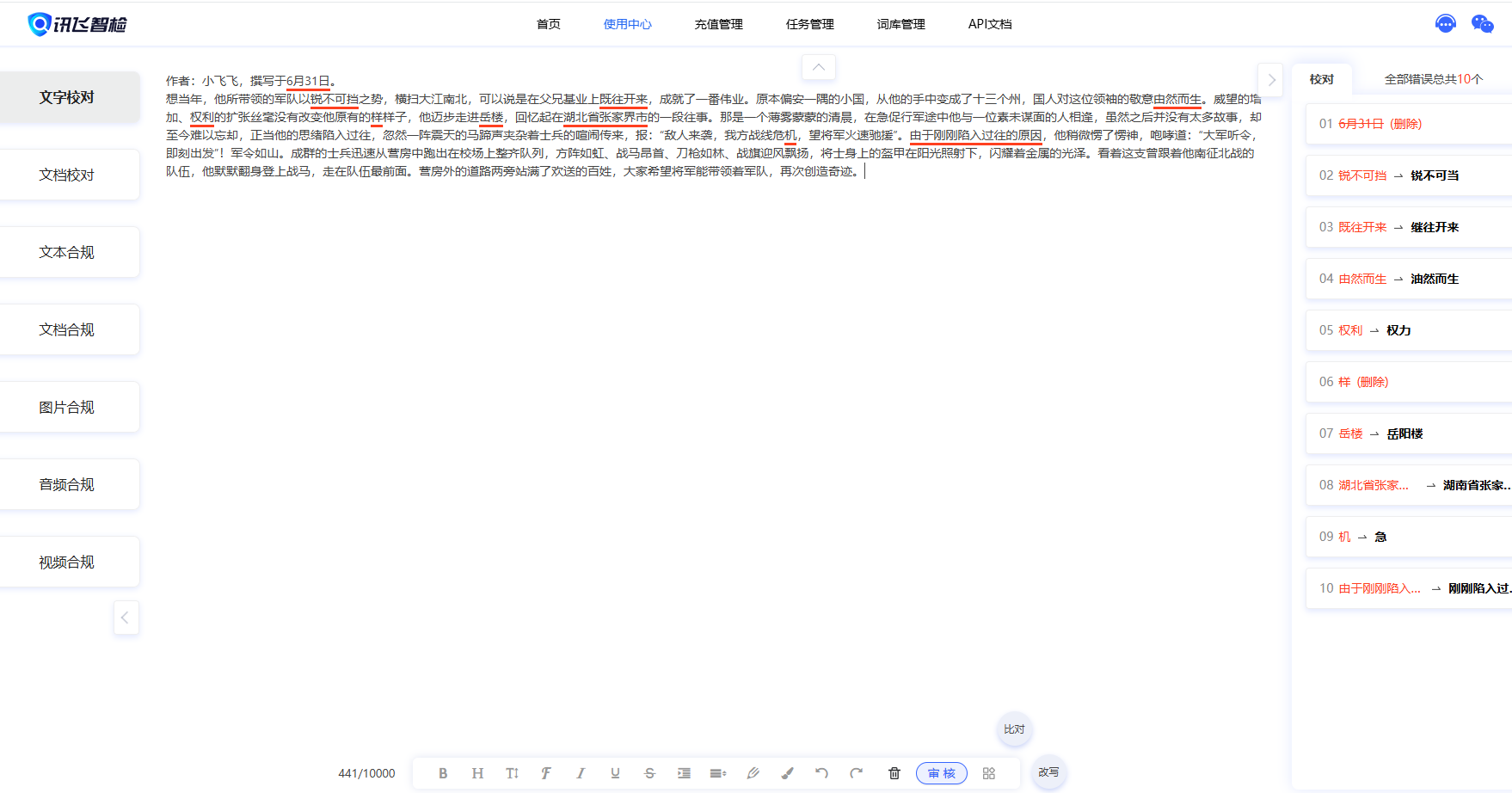Open 词库管理
The height and width of the screenshot is (793, 1512).
click(x=901, y=24)
